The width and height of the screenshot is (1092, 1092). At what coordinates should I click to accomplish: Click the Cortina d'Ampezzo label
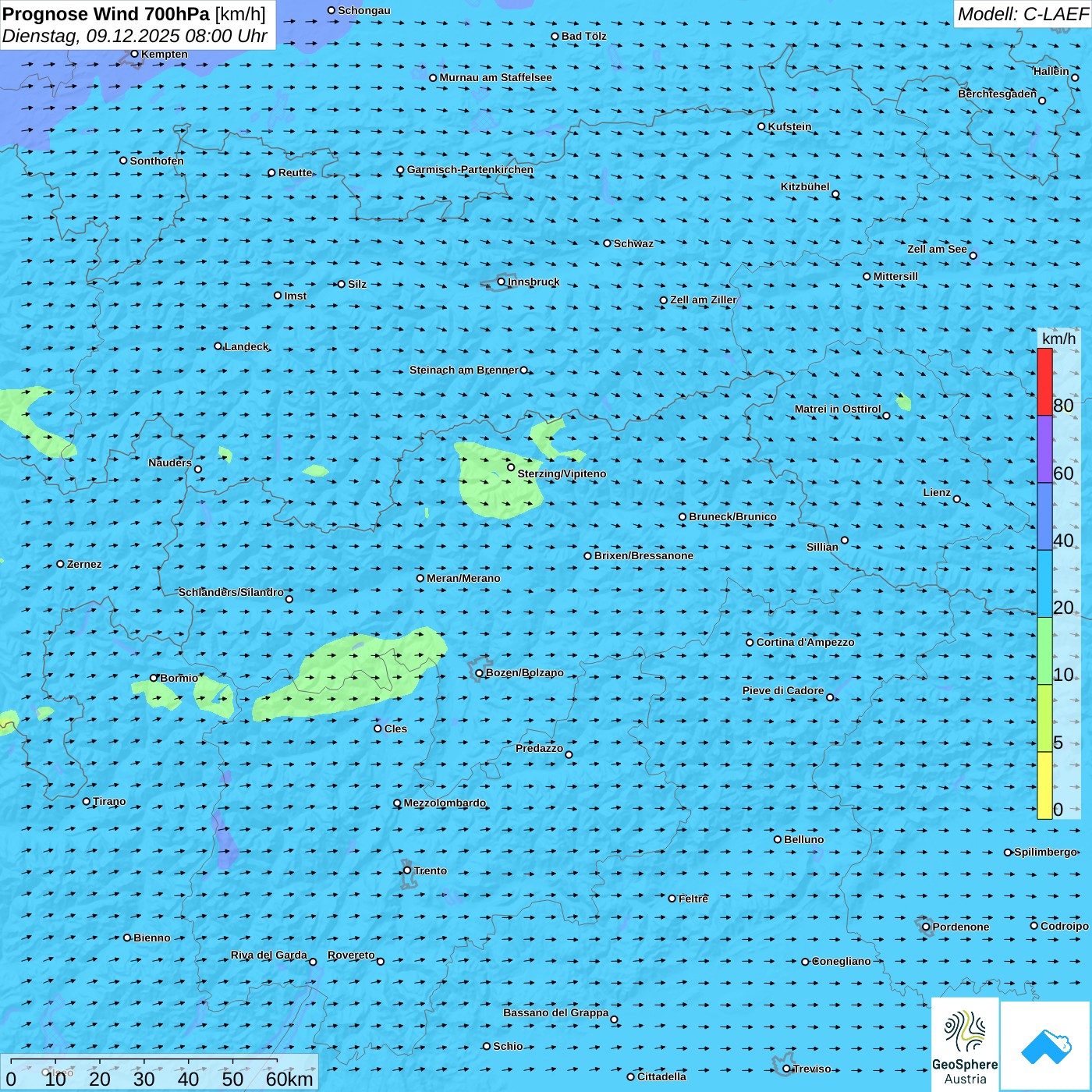point(806,642)
